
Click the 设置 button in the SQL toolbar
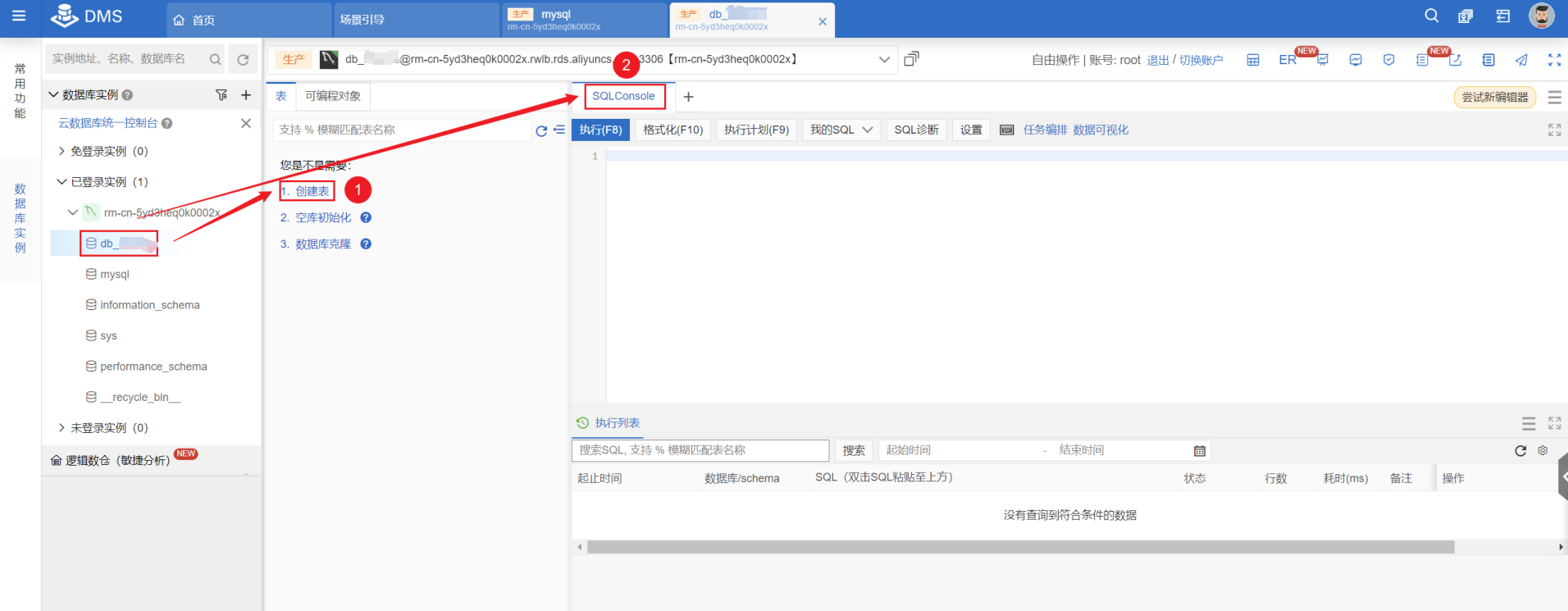tap(971, 130)
